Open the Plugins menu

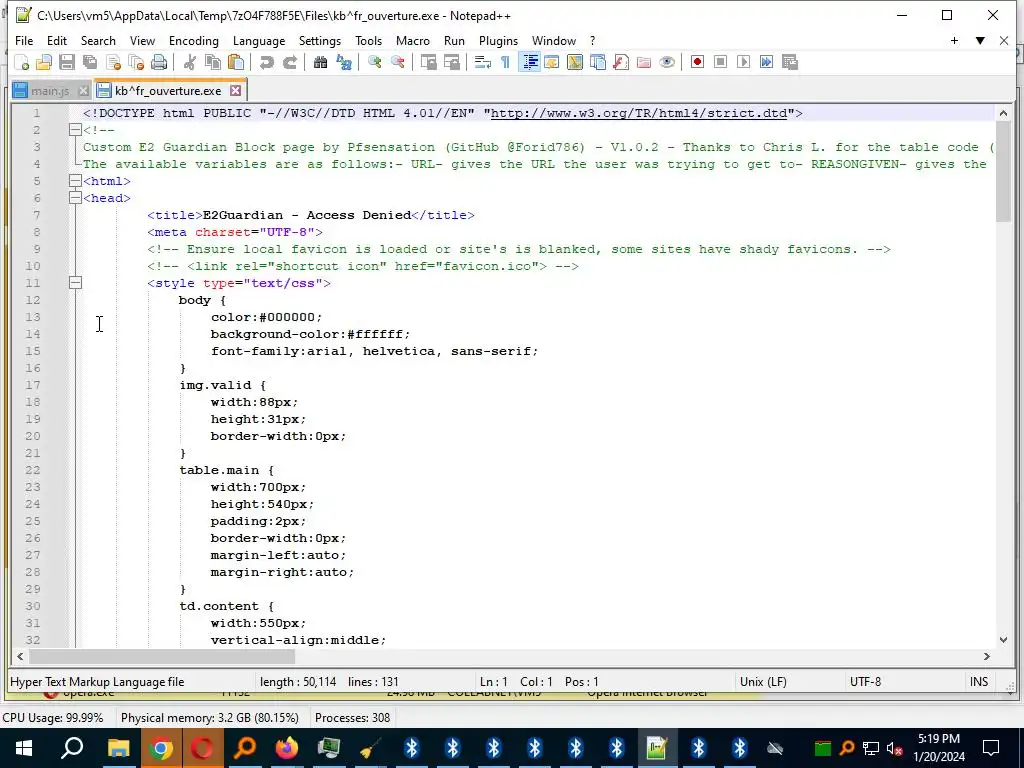click(498, 40)
